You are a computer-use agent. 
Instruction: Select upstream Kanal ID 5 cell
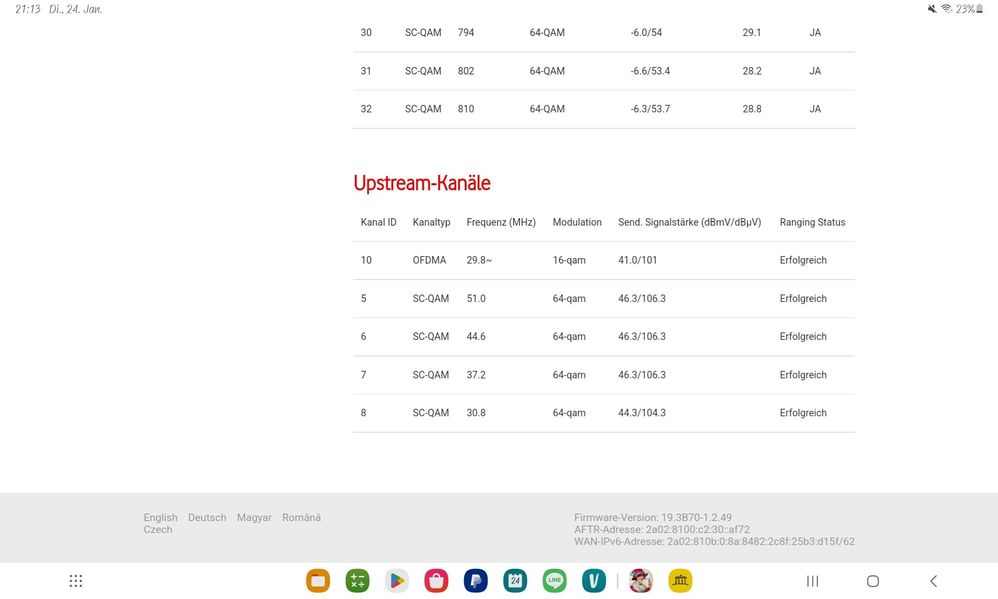[x=363, y=299]
